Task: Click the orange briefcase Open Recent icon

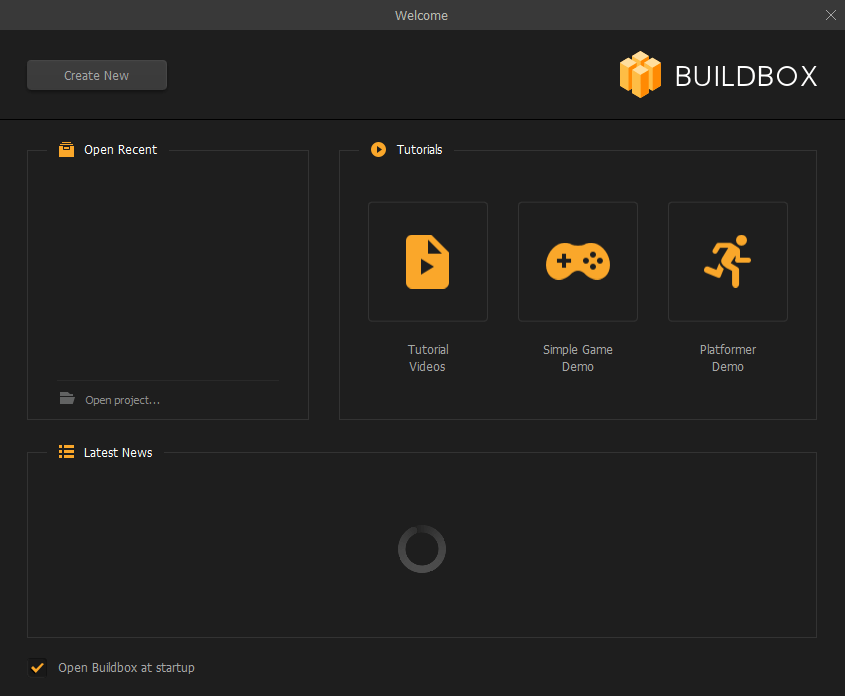Action: click(66, 149)
